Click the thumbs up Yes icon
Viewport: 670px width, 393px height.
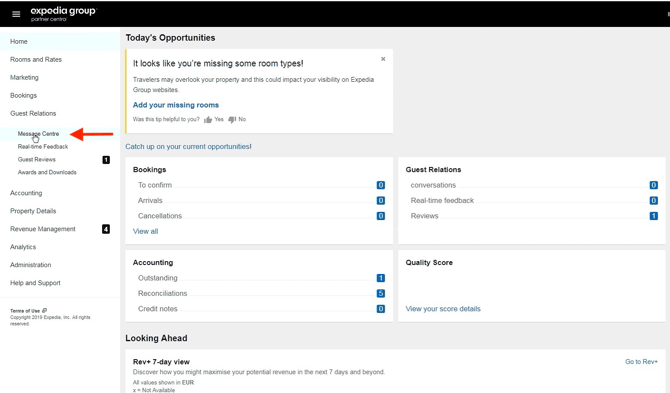pos(208,120)
